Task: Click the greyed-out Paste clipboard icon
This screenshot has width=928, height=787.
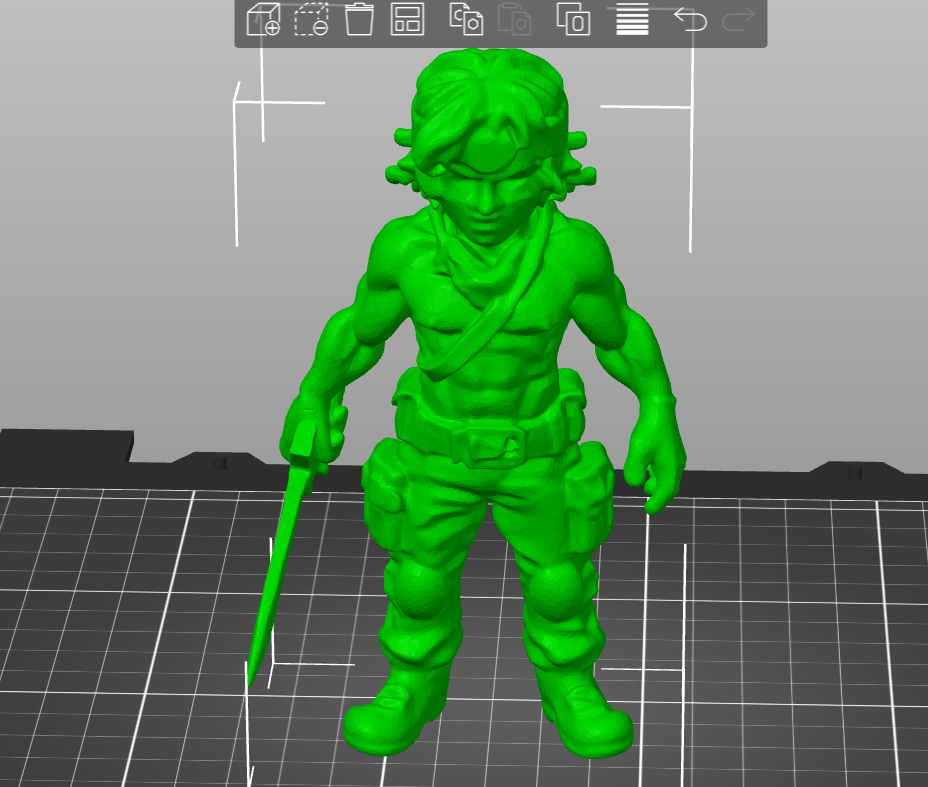Action: click(x=514, y=20)
